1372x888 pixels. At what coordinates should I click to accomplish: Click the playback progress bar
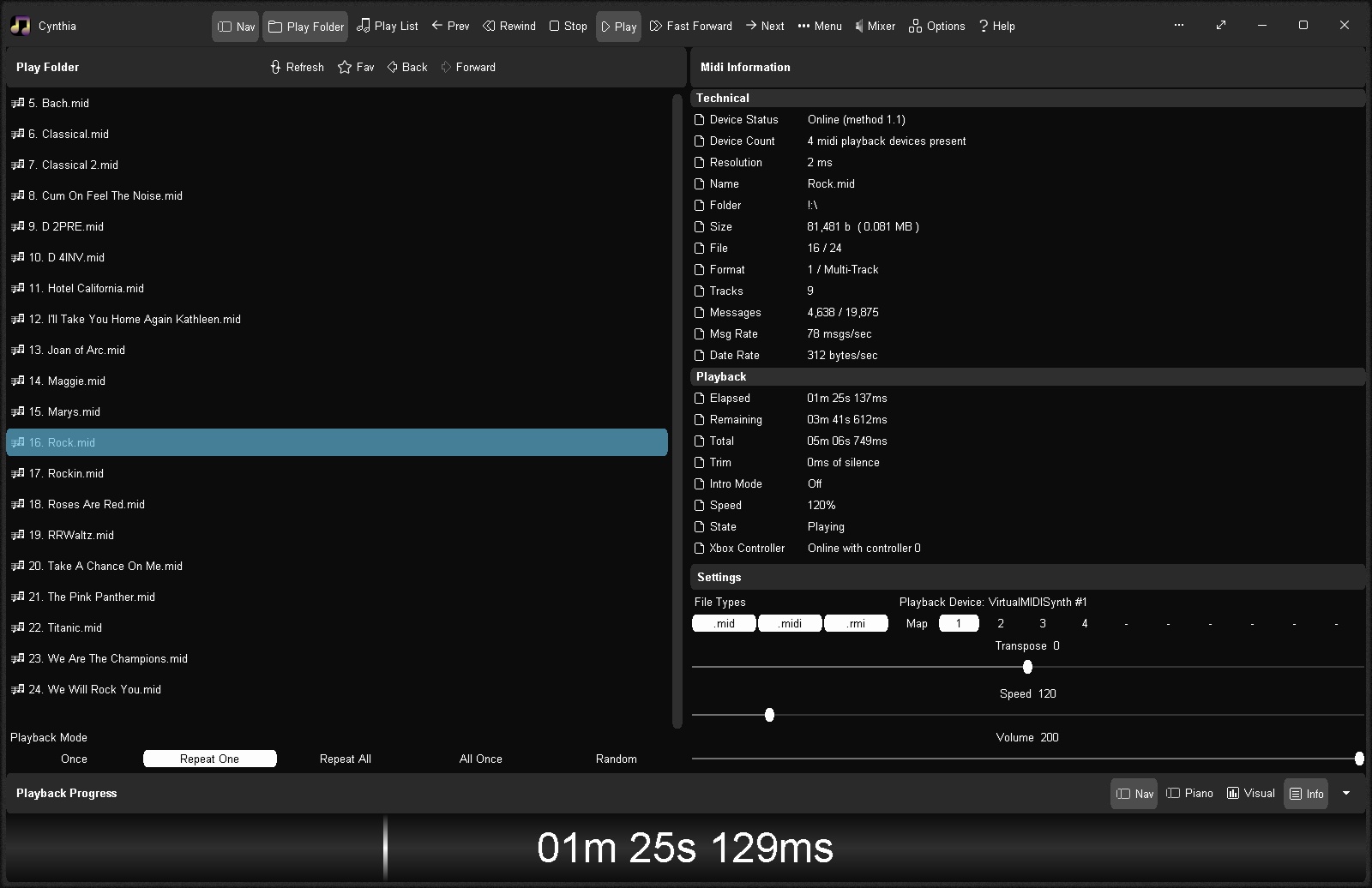[x=686, y=848]
